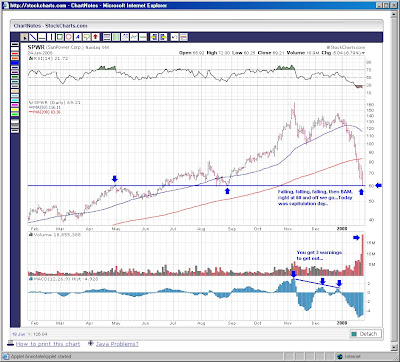Click the curved undo-style toolbar icon
Image resolution: width=400 pixels, height=362 pixels.
tap(175, 37)
